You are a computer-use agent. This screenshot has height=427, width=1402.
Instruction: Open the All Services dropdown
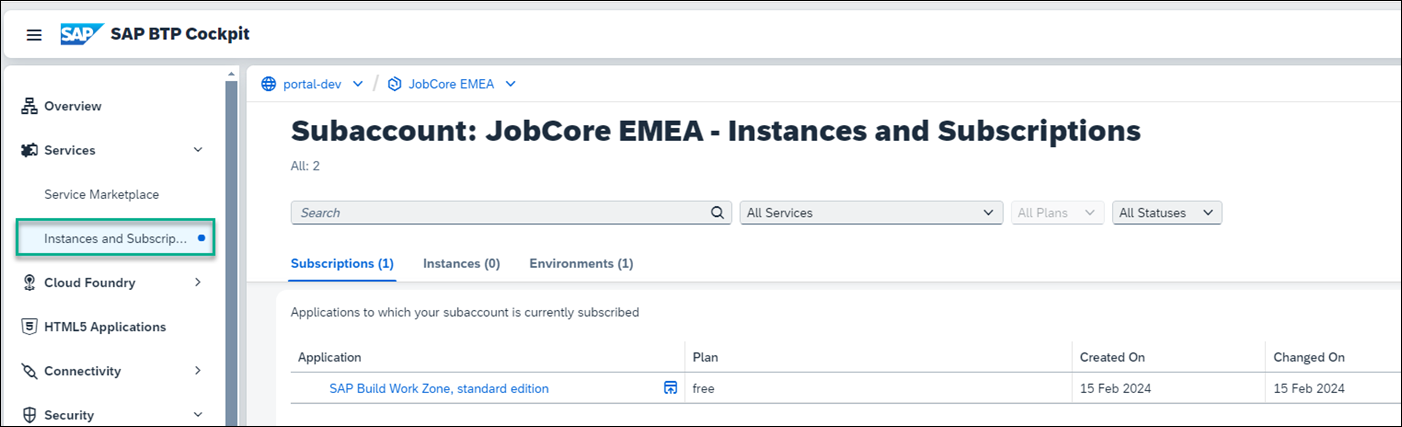point(871,213)
